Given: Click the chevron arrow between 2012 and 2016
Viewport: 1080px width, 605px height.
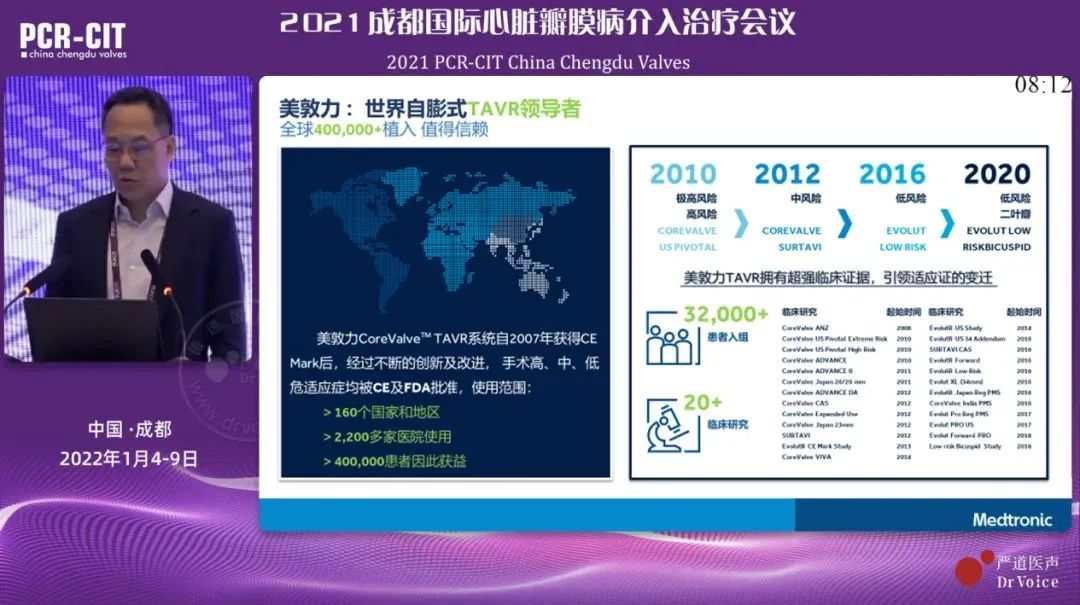Looking at the screenshot, I should click(x=844, y=222).
